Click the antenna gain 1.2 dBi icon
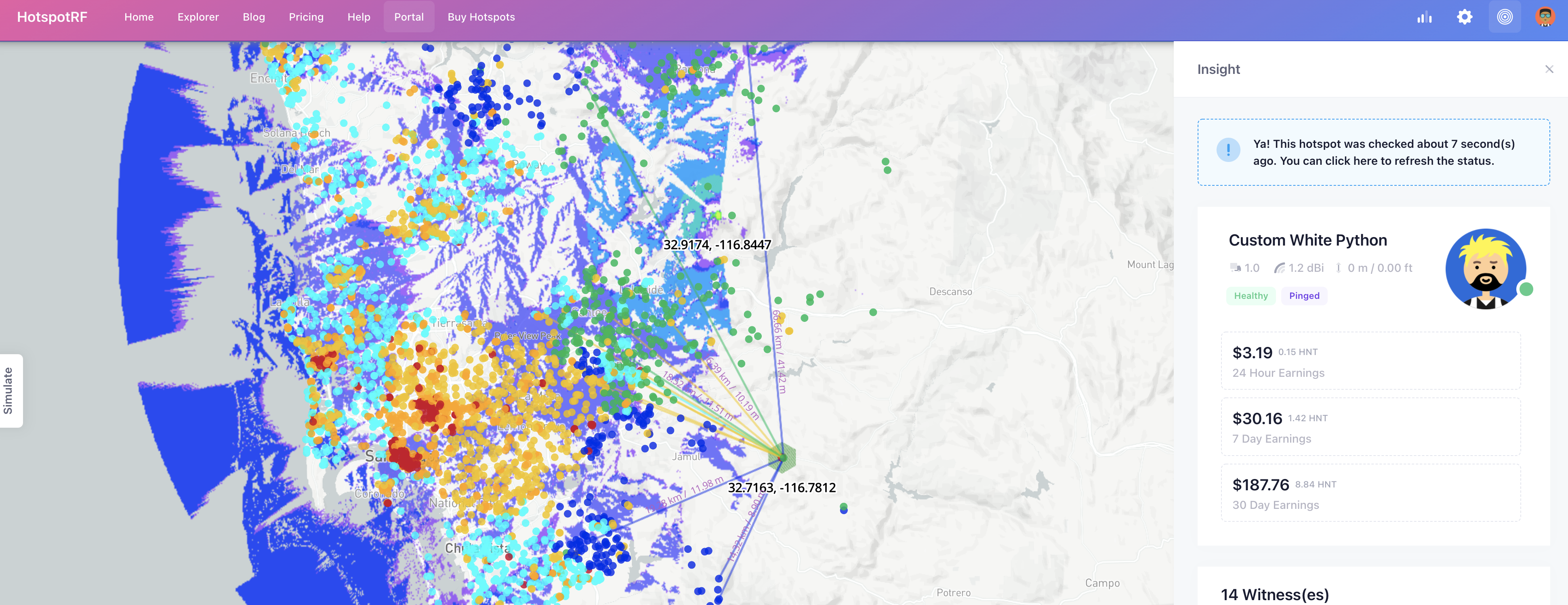The image size is (1568, 605). (x=1280, y=268)
